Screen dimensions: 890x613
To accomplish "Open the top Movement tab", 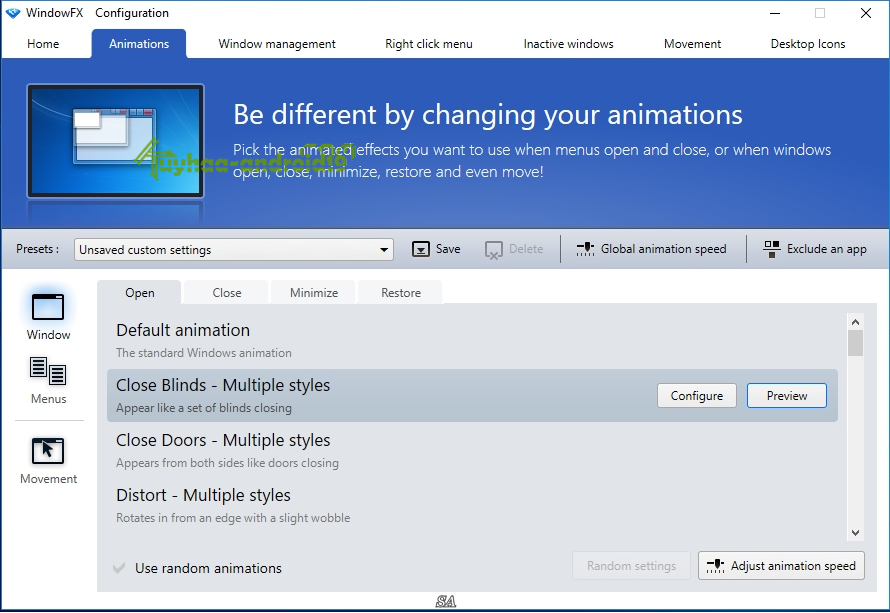I will pyautogui.click(x=692, y=44).
